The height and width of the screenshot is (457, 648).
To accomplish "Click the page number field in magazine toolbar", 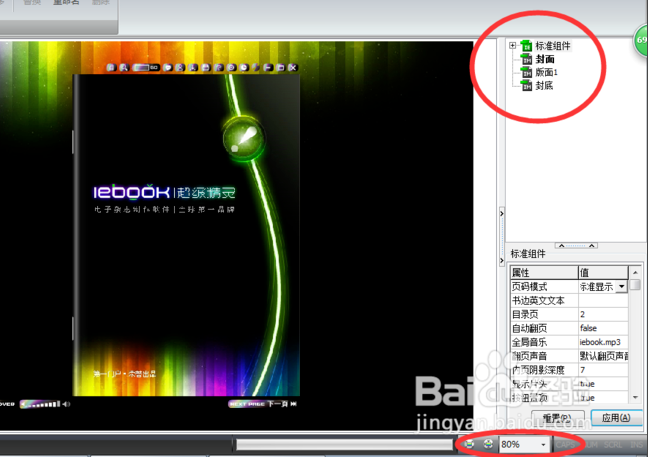I will click(x=141, y=67).
